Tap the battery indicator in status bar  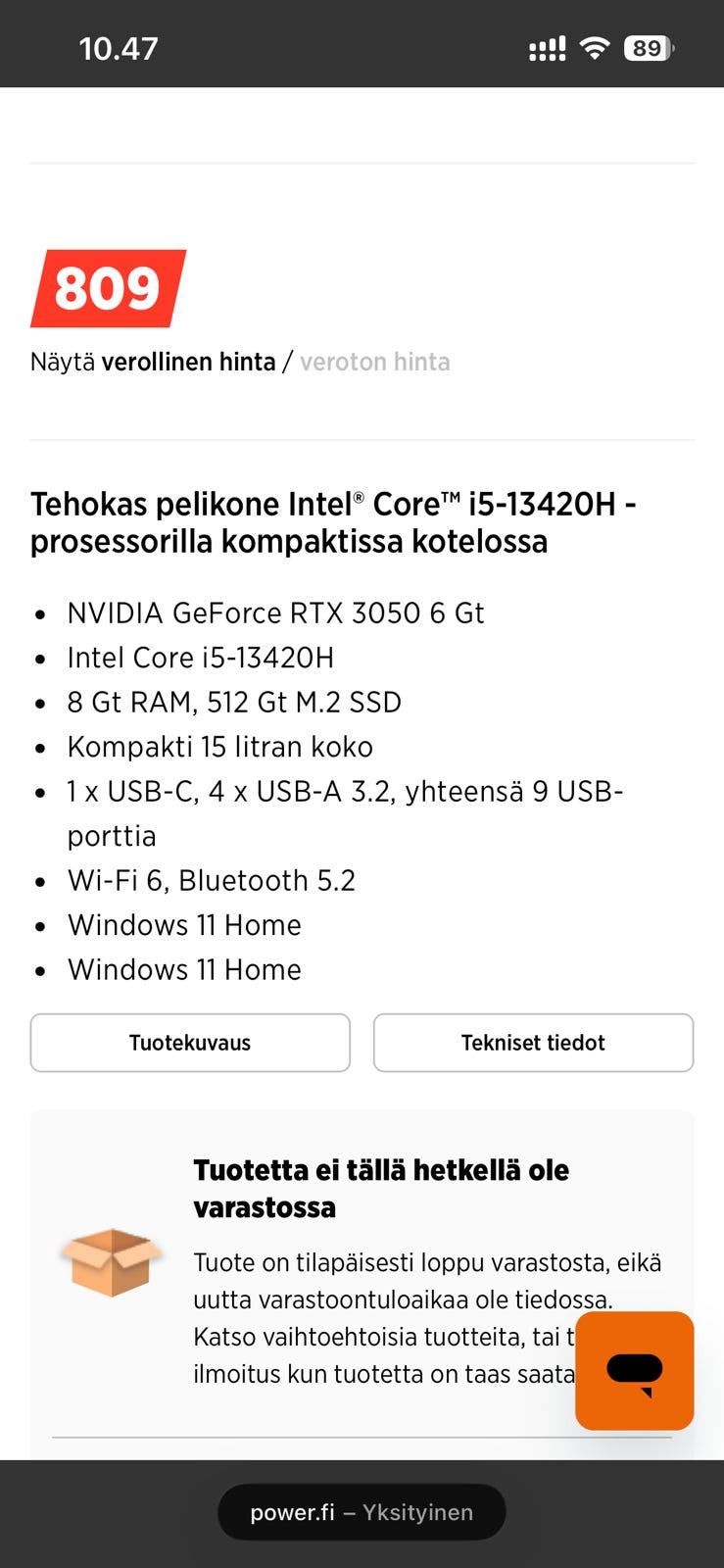[x=649, y=48]
